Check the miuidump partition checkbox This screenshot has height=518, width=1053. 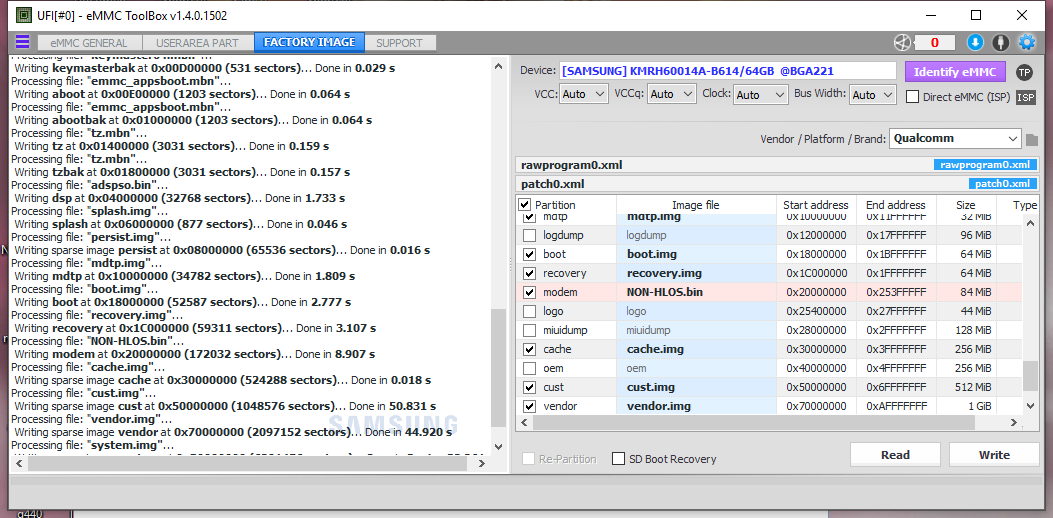pyautogui.click(x=530, y=330)
